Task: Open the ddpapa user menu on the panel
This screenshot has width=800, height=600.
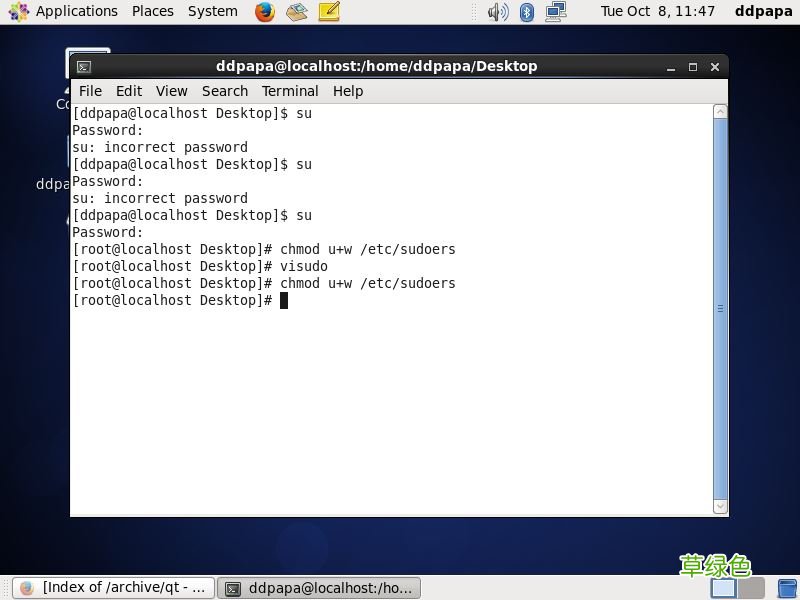Action: 763,11
